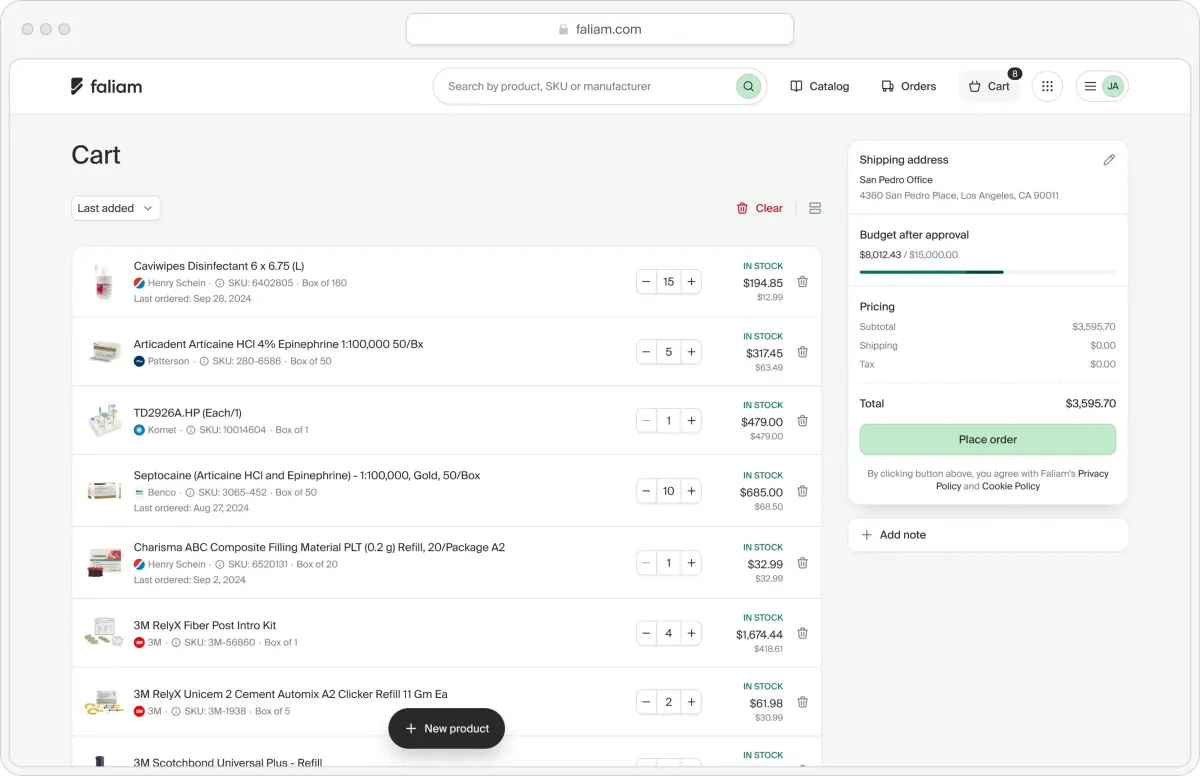This screenshot has height=776, width=1200.
Task: Click Caviwipes quantity field showing 15
Action: tap(669, 282)
